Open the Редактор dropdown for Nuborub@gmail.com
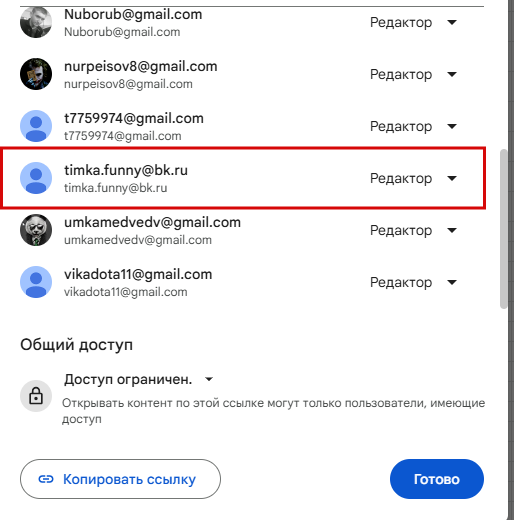This screenshot has height=520, width=514. 413,22
